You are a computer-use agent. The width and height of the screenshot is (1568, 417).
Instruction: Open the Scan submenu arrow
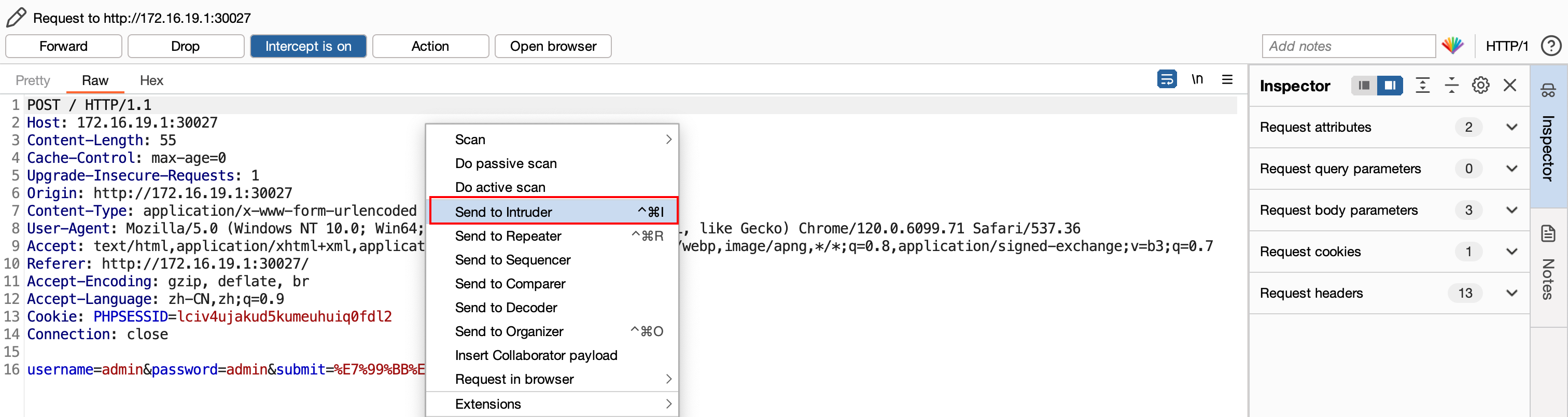coord(668,140)
